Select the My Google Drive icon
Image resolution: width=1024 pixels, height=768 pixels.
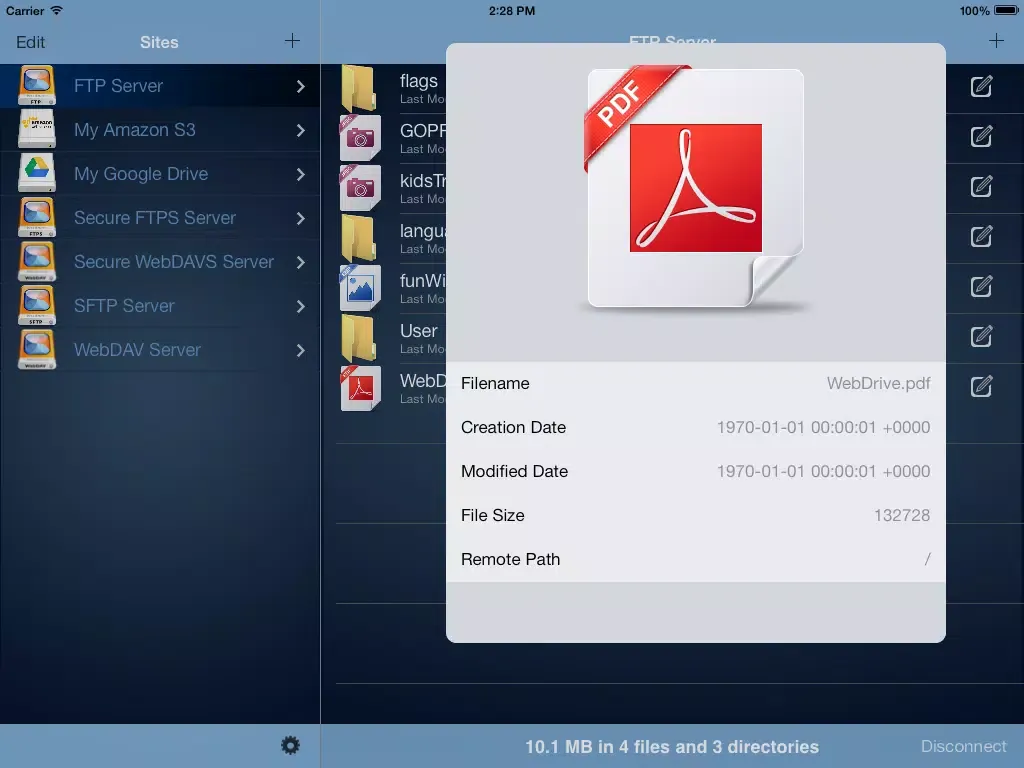pos(37,173)
